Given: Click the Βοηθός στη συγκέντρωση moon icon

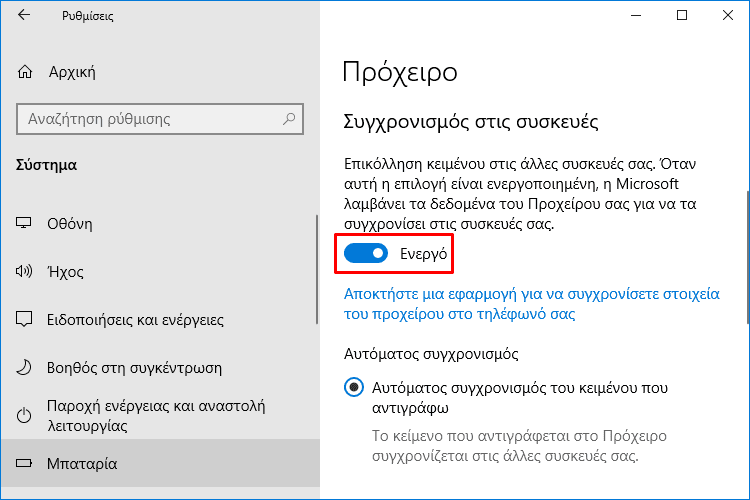Looking at the screenshot, I should pyautogui.click(x=23, y=367).
